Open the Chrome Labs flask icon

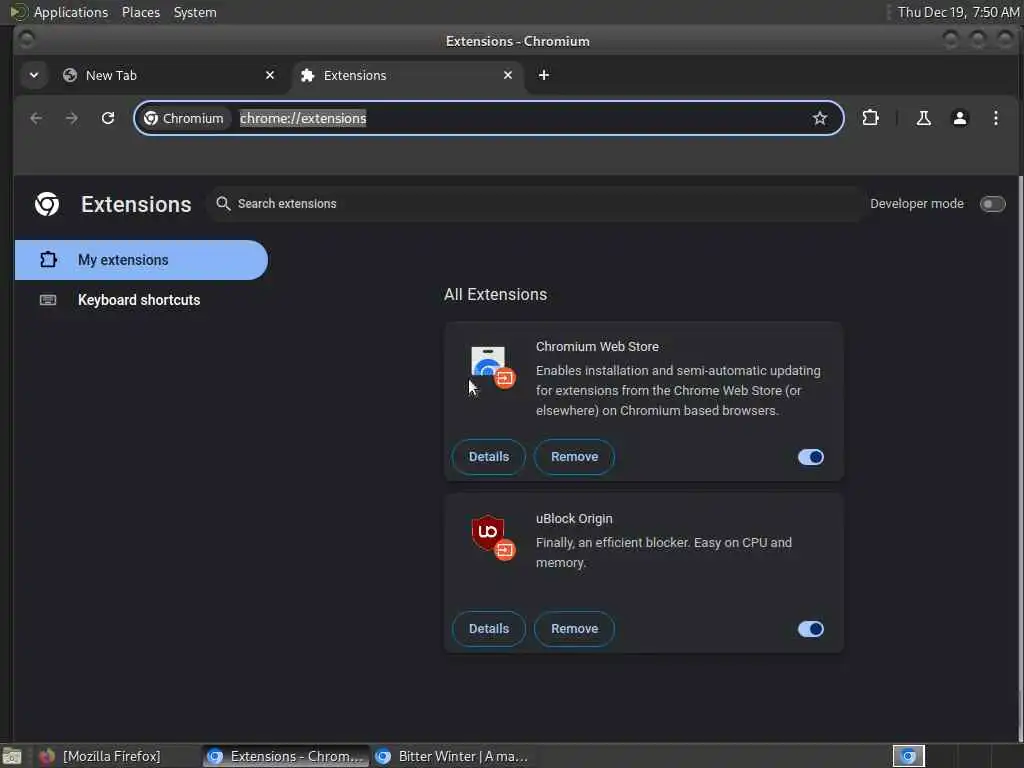tap(923, 118)
